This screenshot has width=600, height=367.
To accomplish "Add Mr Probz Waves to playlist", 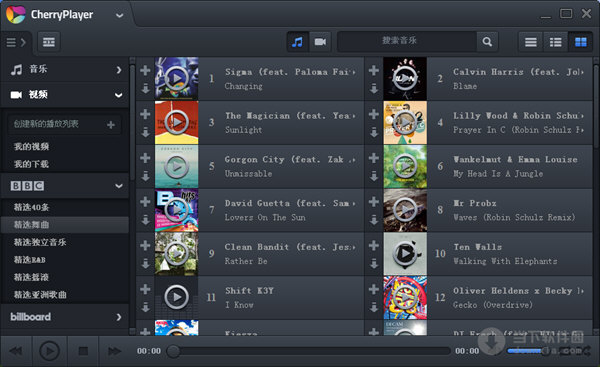I will 373,202.
